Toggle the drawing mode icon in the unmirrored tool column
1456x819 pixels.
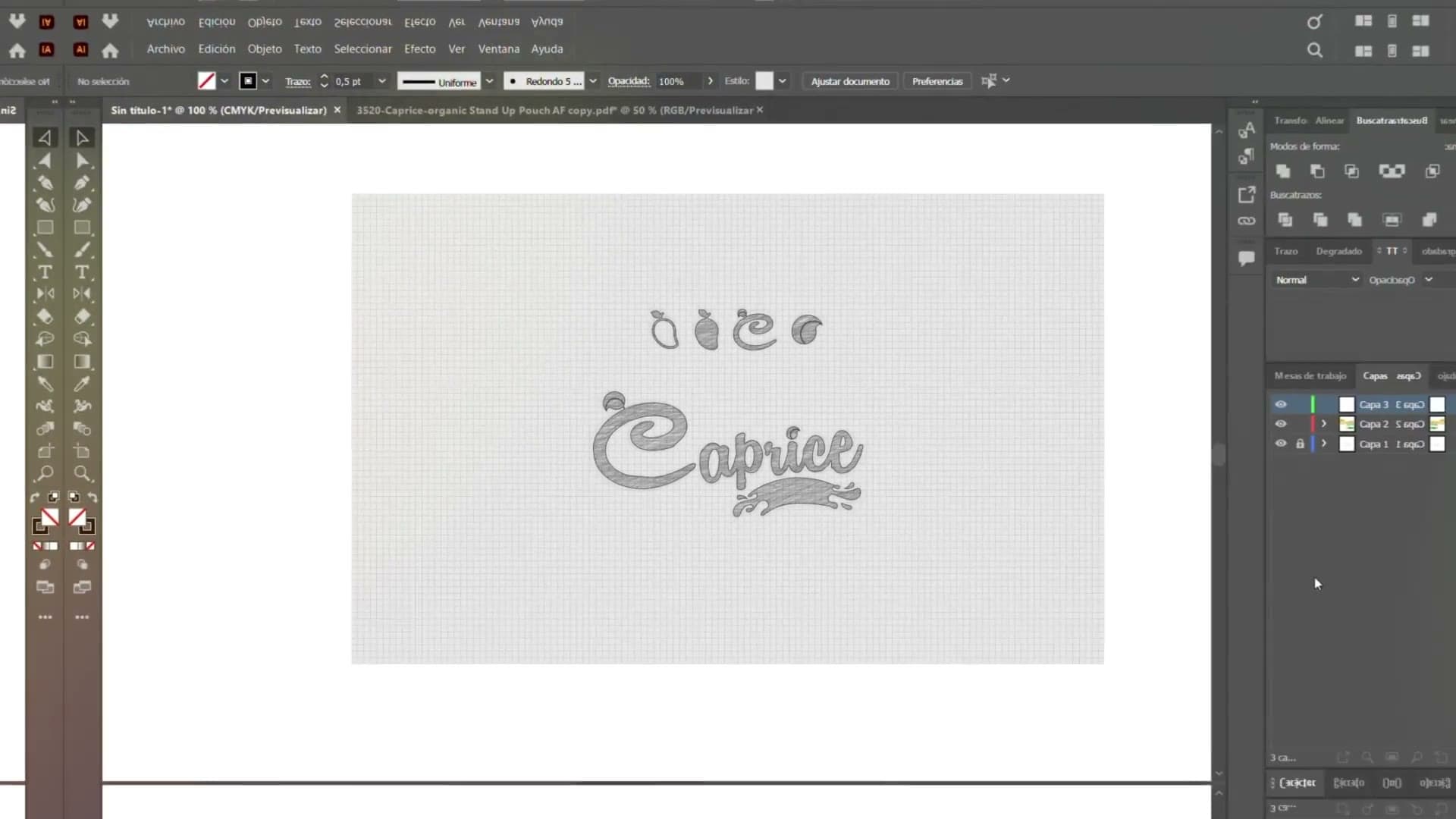(82, 564)
